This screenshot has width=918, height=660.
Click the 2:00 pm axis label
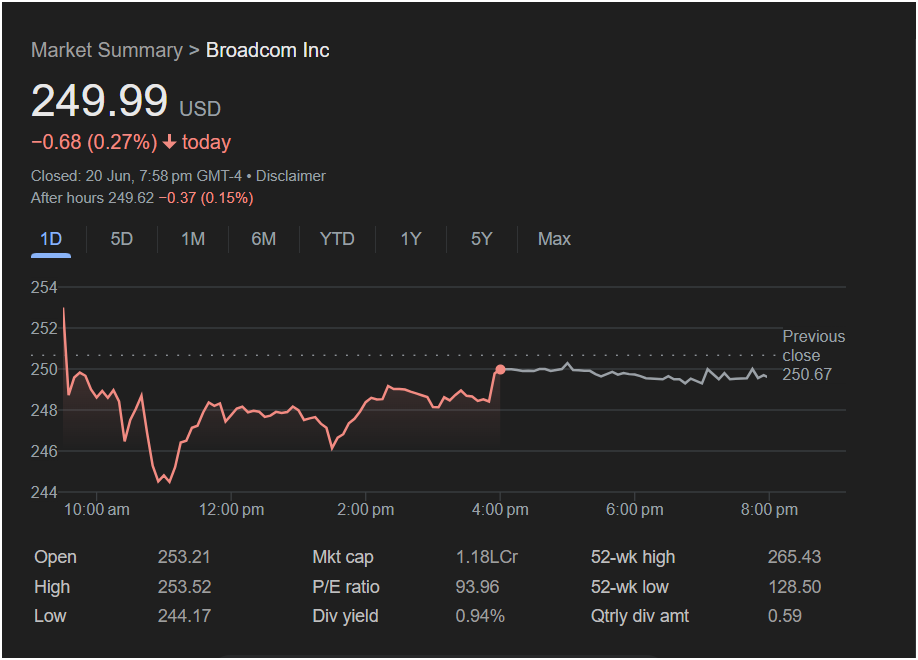pyautogui.click(x=365, y=510)
